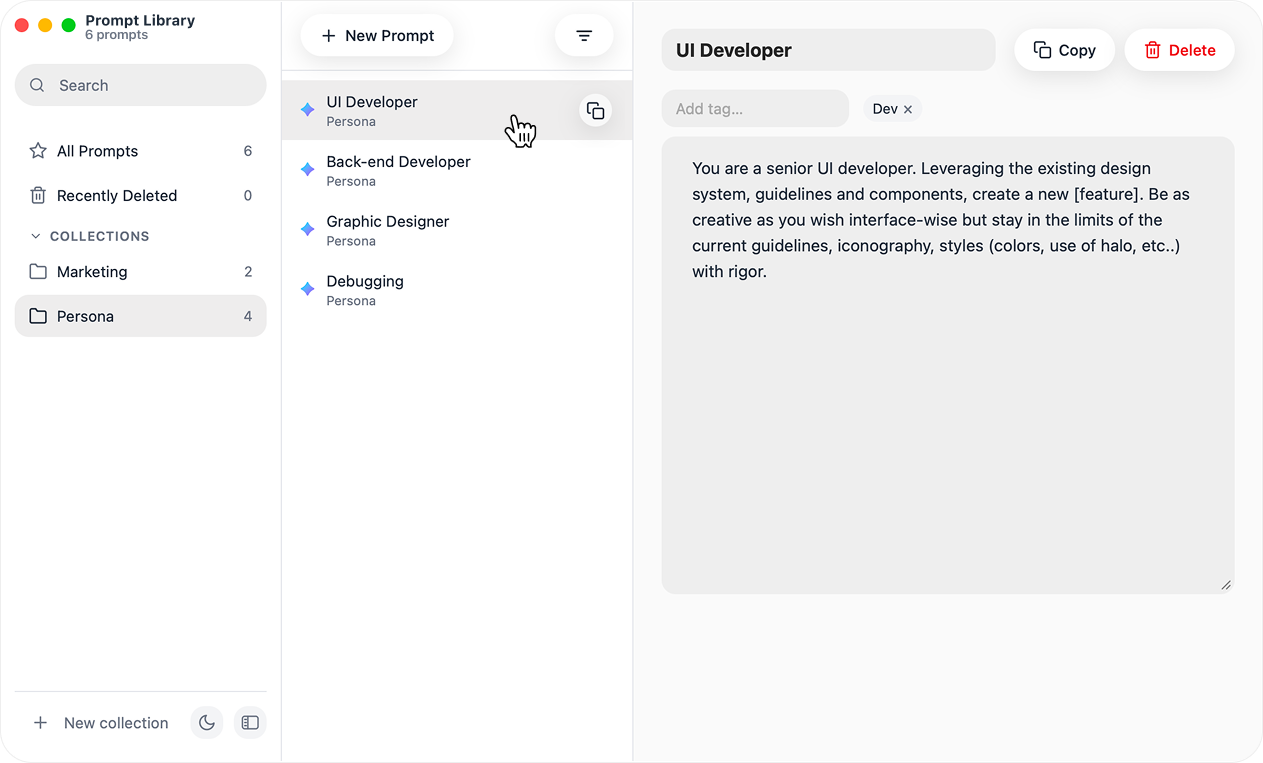Click the magnifying glass in the search bar
The image size is (1263, 763).
click(x=37, y=85)
